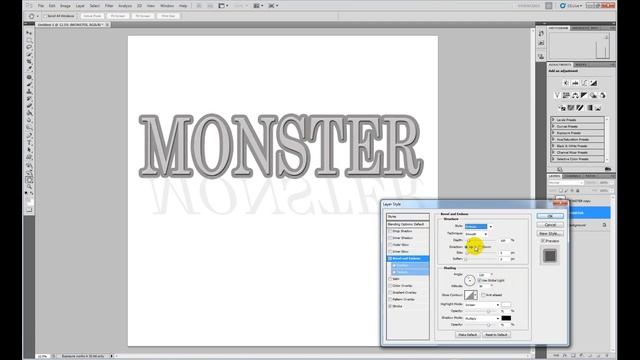640x360 pixels.
Task: Click the New Style button
Action: [550, 233]
